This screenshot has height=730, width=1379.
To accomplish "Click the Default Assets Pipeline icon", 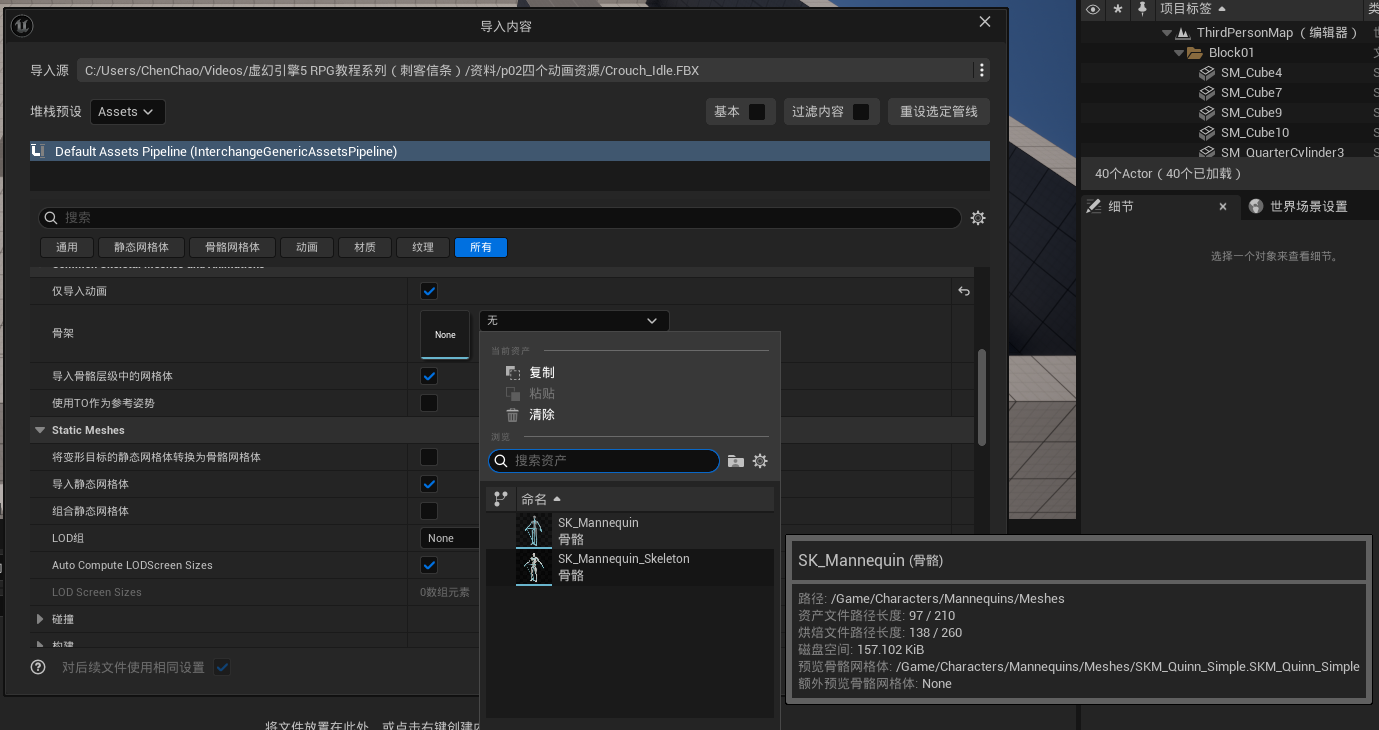I will coord(38,151).
